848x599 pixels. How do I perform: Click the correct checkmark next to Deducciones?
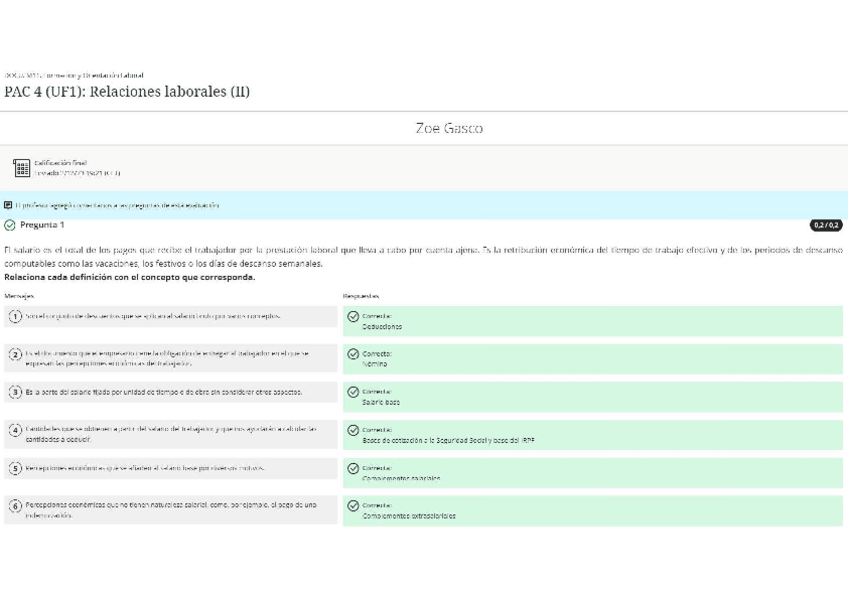point(353,316)
